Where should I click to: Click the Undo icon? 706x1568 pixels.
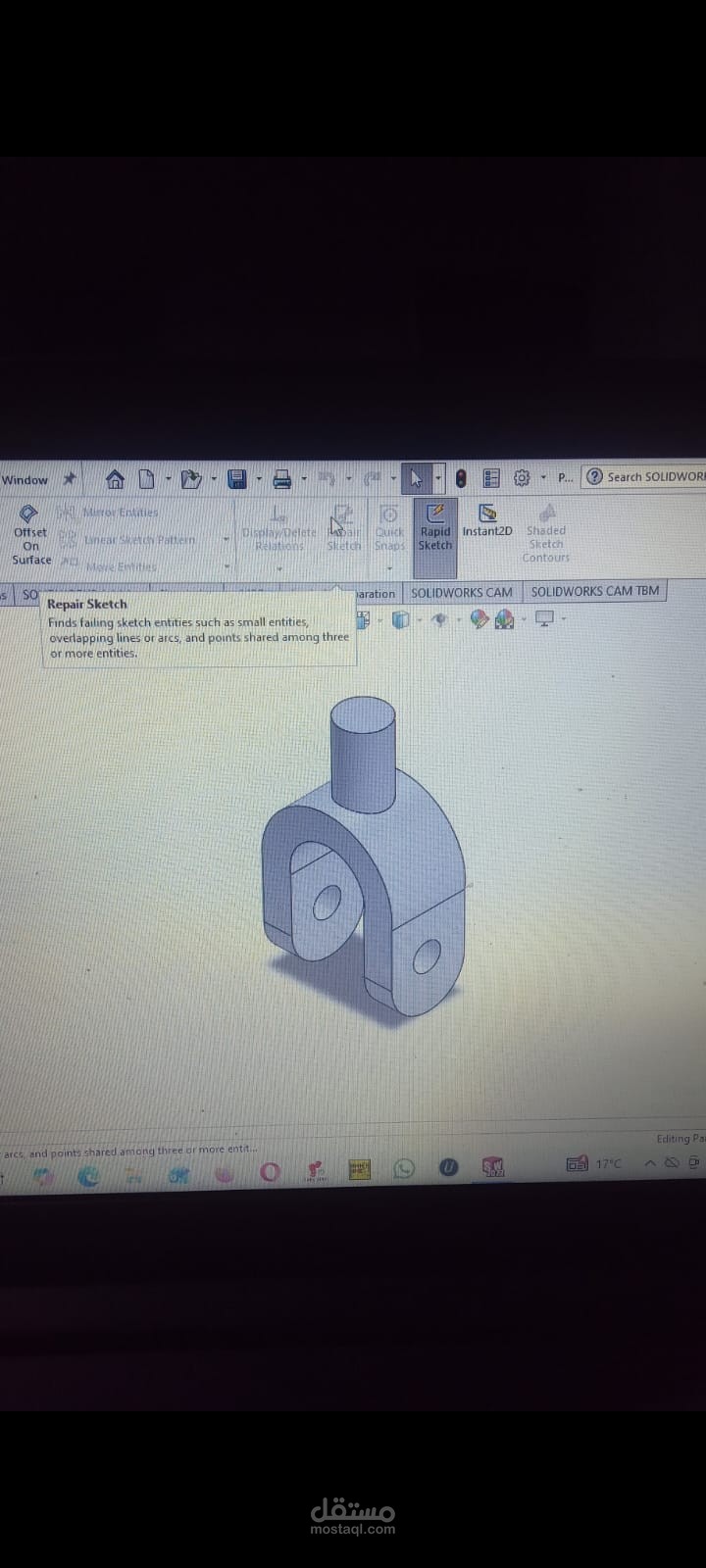327,478
